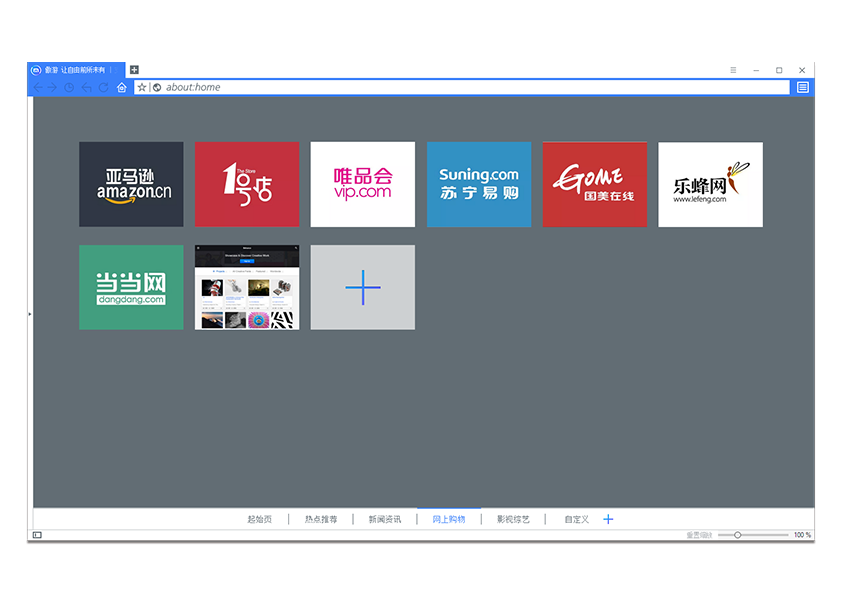Select the 网上购物 tab
Viewport: 842px width, 596px height.
click(449, 519)
